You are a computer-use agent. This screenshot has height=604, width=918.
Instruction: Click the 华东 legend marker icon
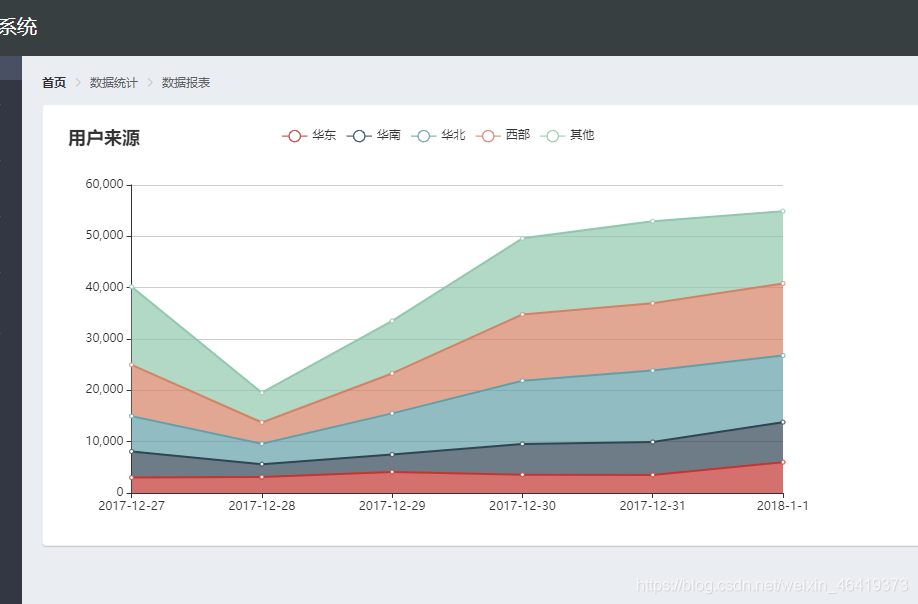(x=294, y=136)
